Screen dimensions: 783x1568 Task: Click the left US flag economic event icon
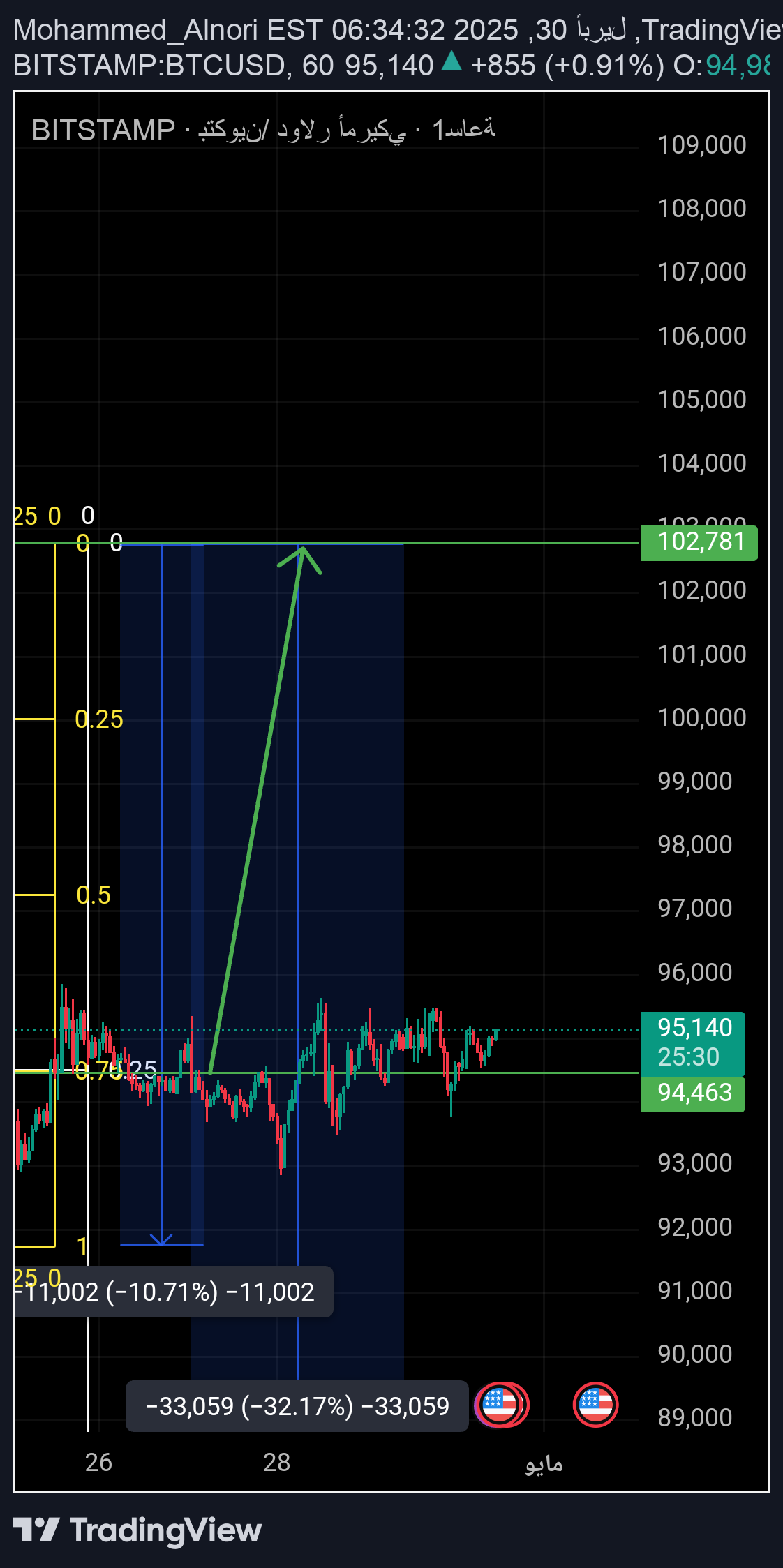click(x=501, y=1405)
